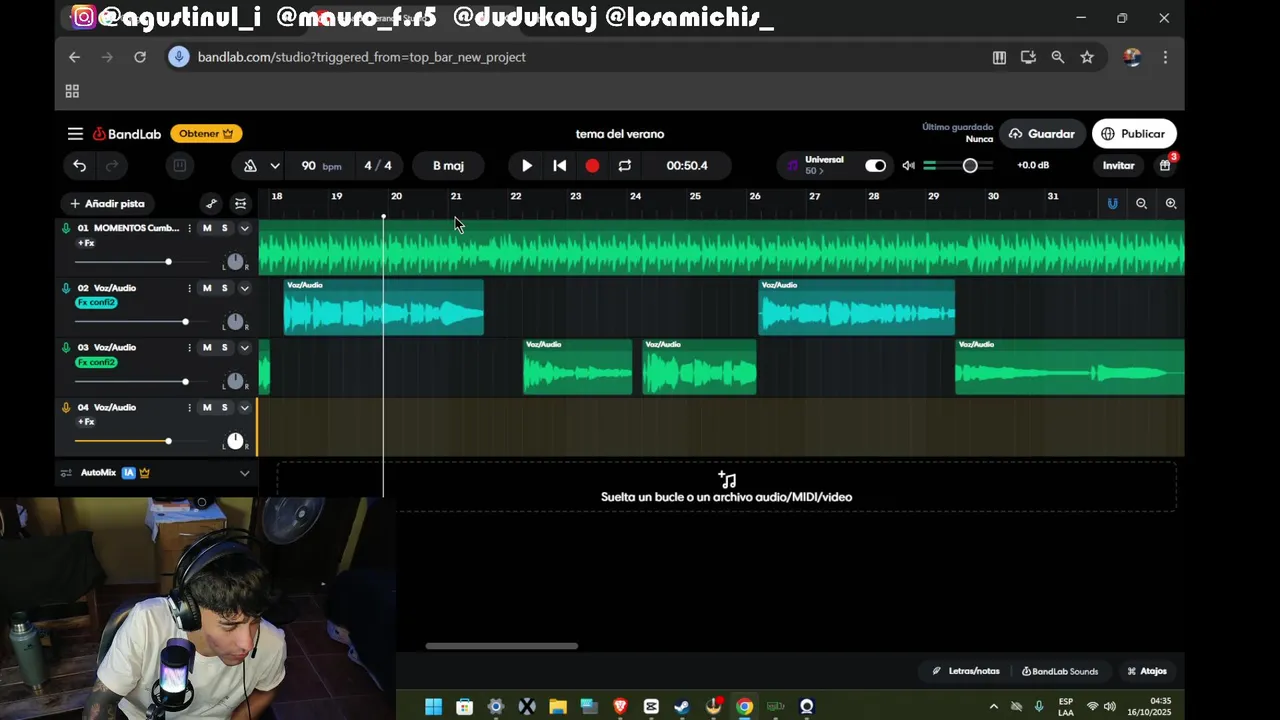Open Steam from taskbar
1280x720 pixels.
point(682,707)
